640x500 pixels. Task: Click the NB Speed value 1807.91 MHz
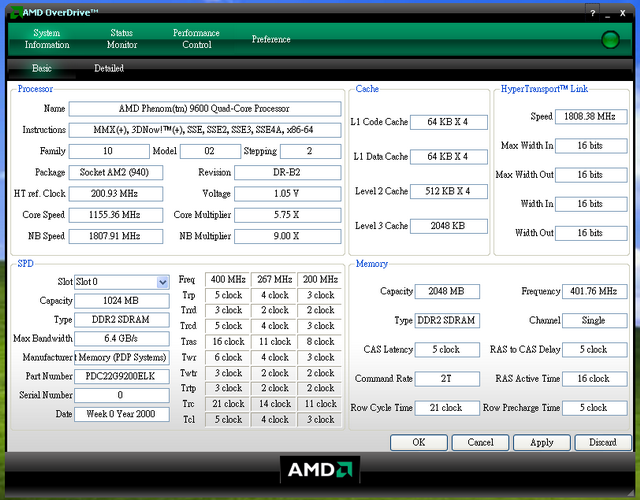116,236
